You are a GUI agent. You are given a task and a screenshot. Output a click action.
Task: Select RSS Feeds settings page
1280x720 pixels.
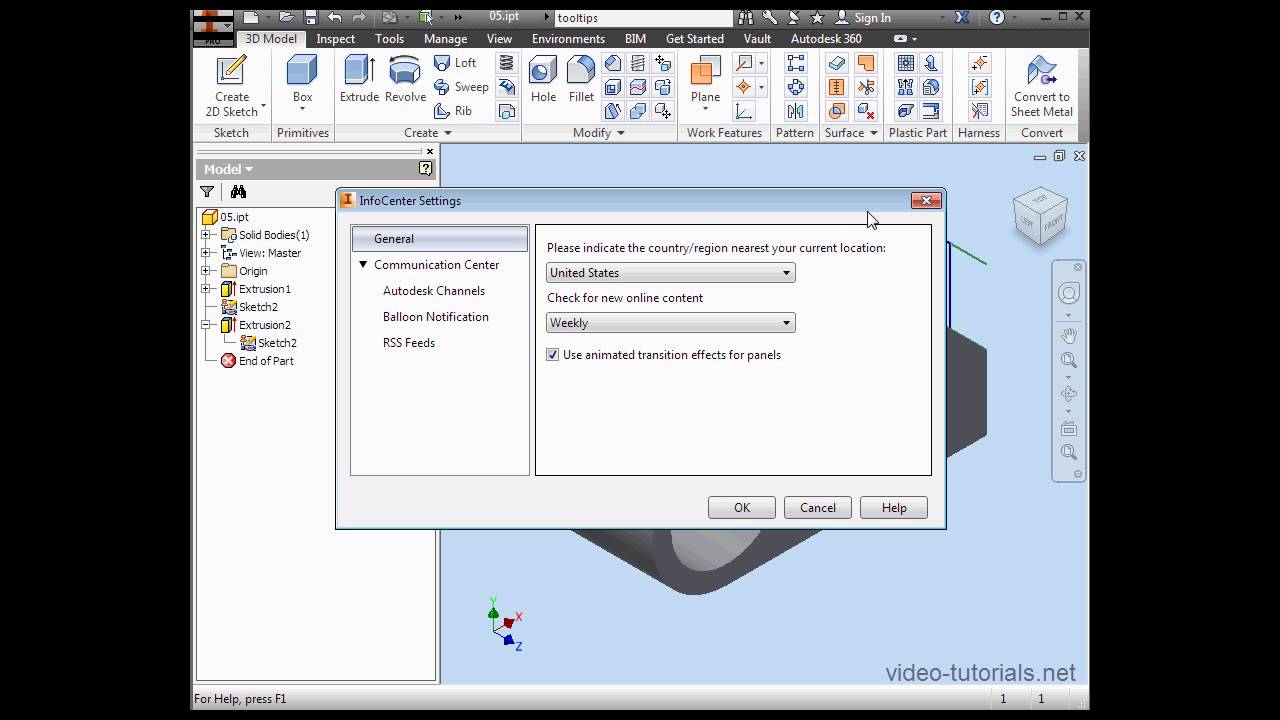coord(409,343)
